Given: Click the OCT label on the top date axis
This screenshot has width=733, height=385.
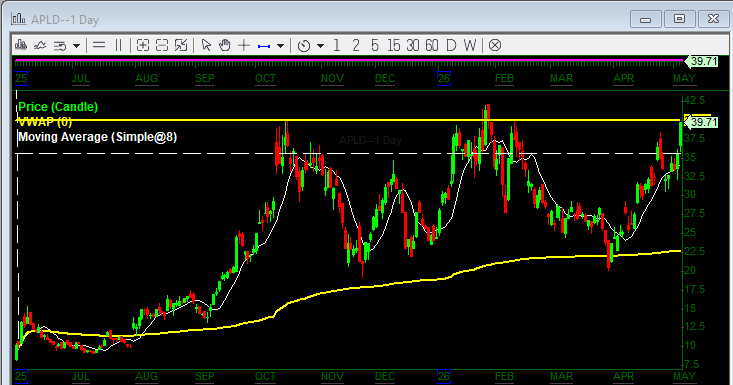Looking at the screenshot, I should pyautogui.click(x=266, y=78).
